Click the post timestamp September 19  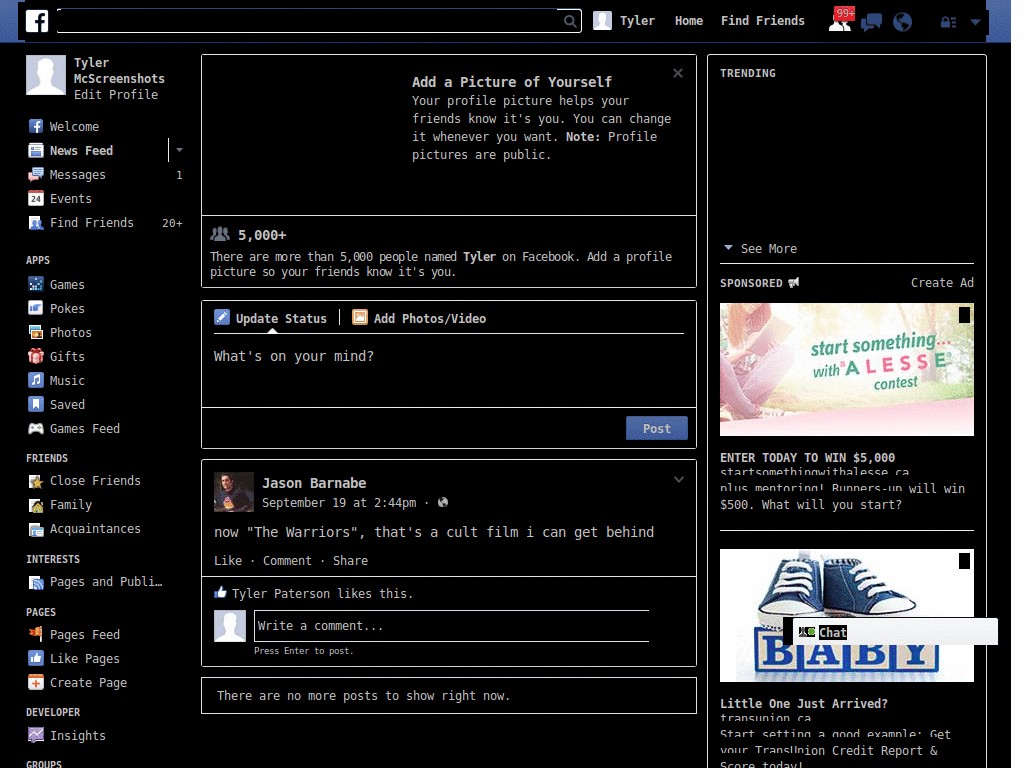[x=339, y=502]
